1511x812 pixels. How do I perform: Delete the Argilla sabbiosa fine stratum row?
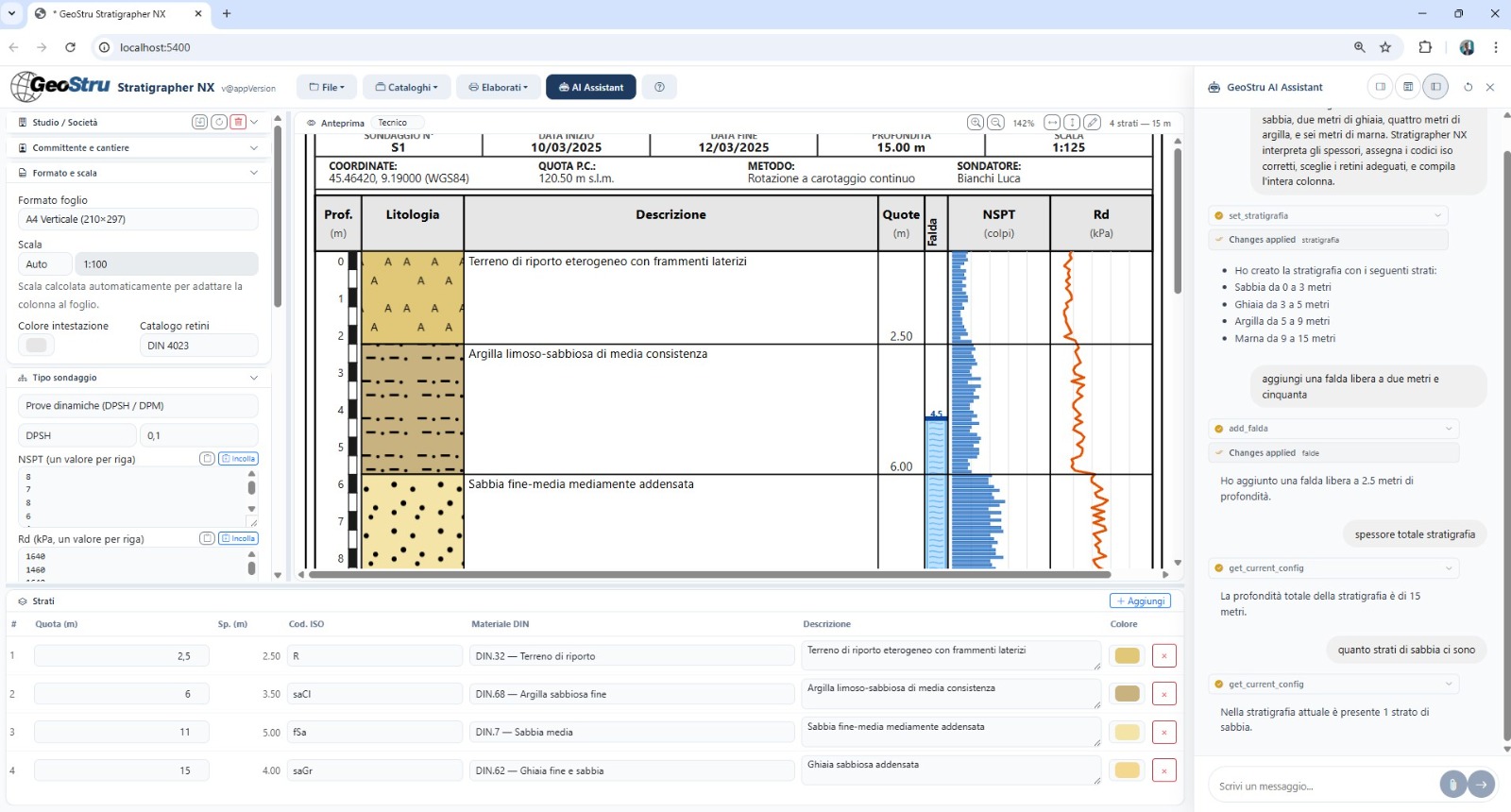1164,694
